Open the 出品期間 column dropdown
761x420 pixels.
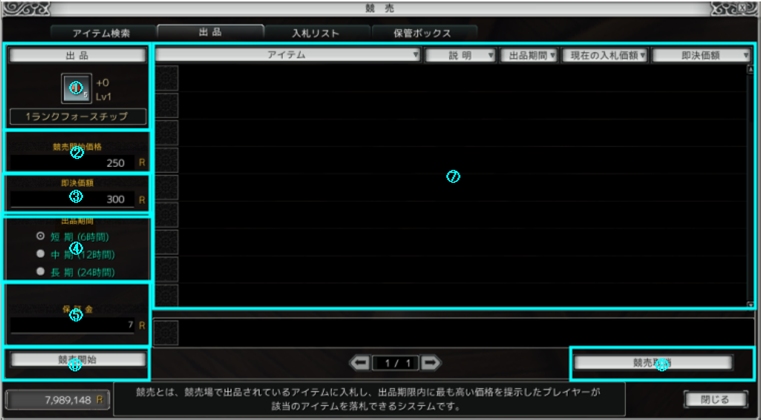529,55
